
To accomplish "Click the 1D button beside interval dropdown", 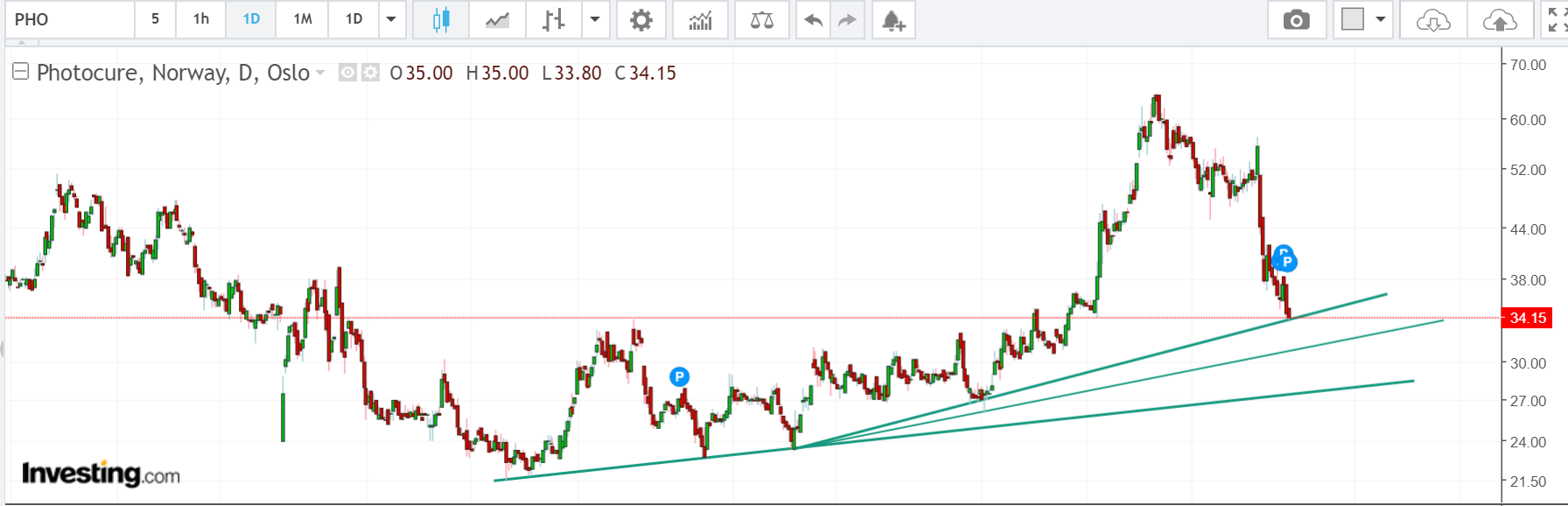I will [x=353, y=19].
